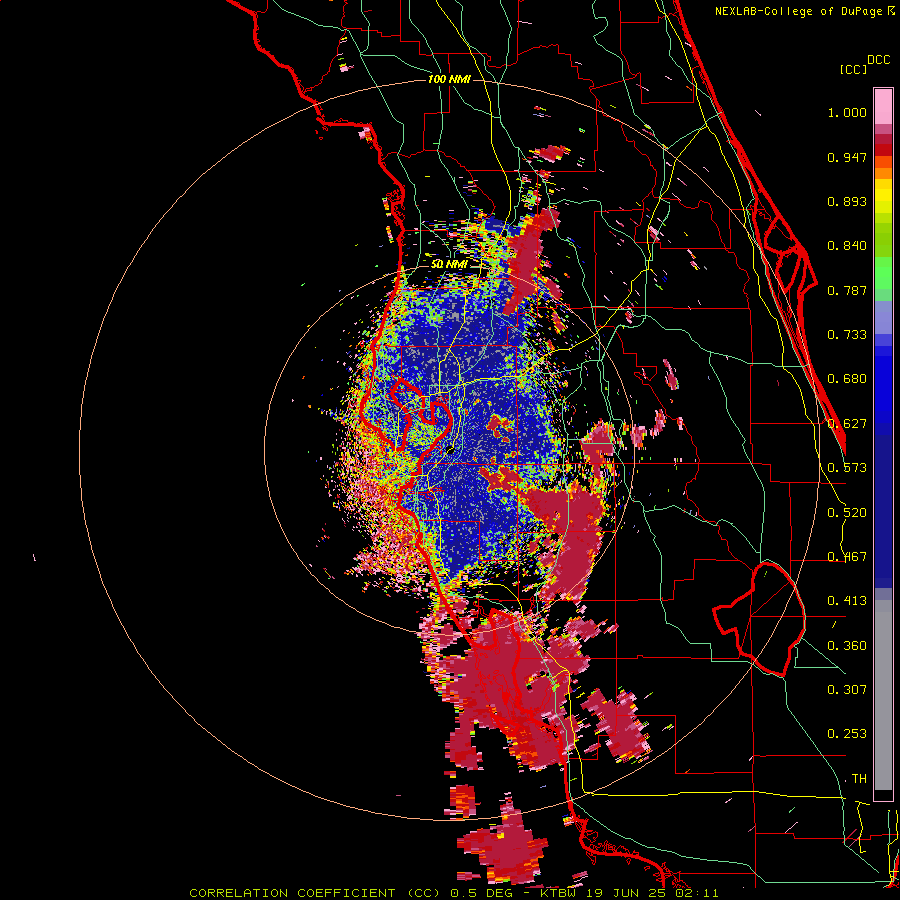Click the "100 NMI" range ring label
The width and height of the screenshot is (900, 900).
tap(449, 79)
